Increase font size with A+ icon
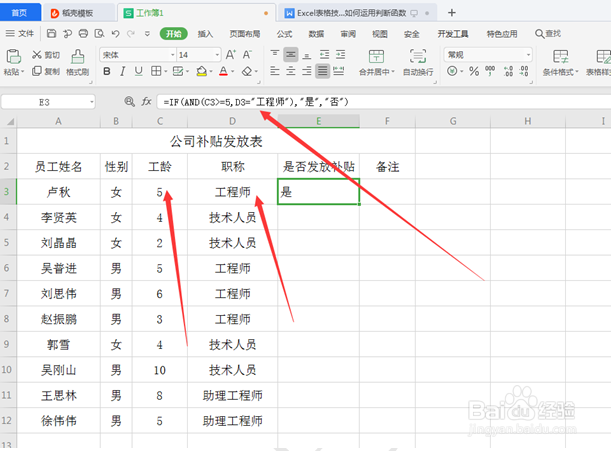Screen dimensions: 611x451 (x=231, y=55)
